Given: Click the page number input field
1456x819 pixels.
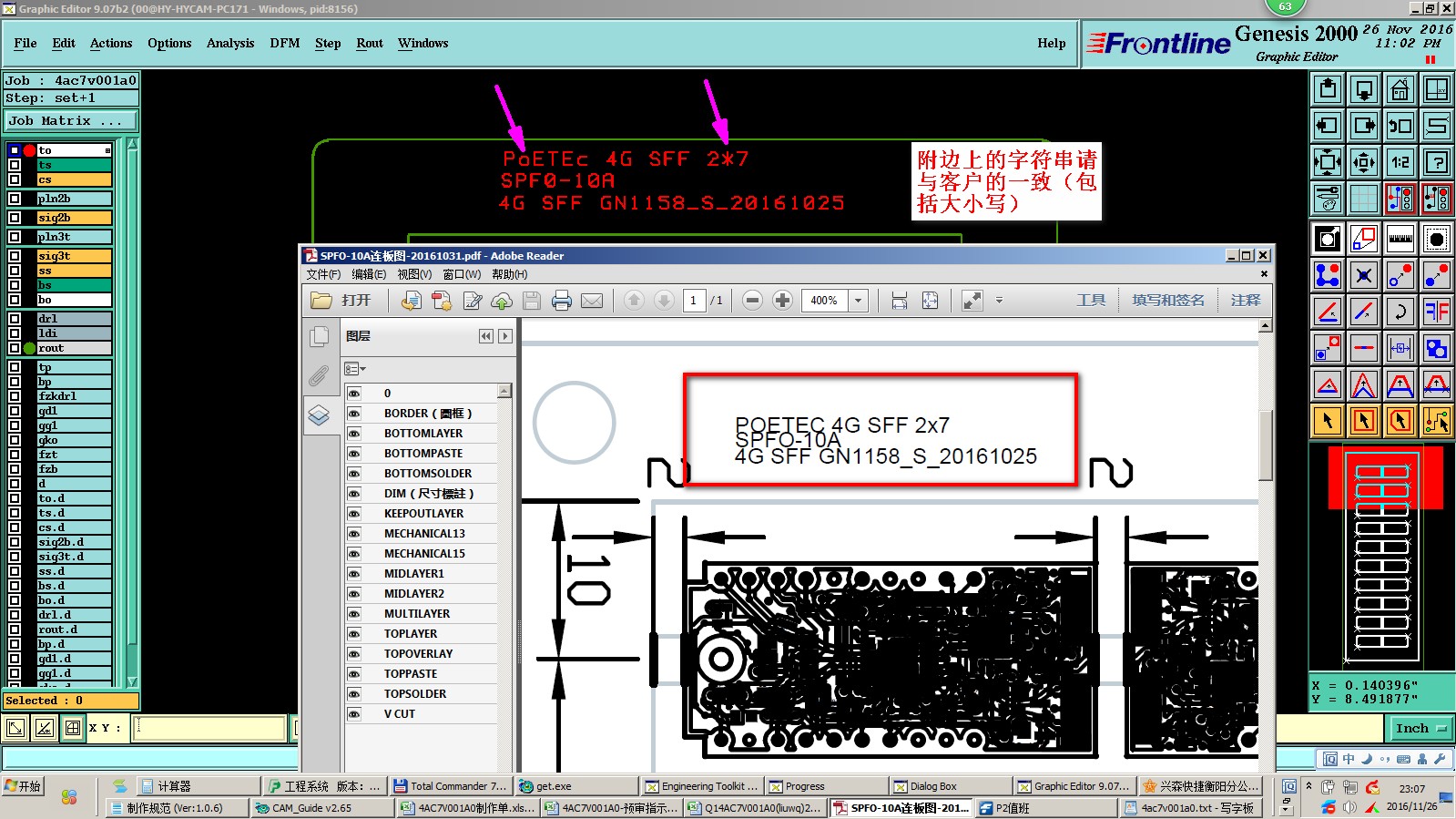Looking at the screenshot, I should pos(694,301).
